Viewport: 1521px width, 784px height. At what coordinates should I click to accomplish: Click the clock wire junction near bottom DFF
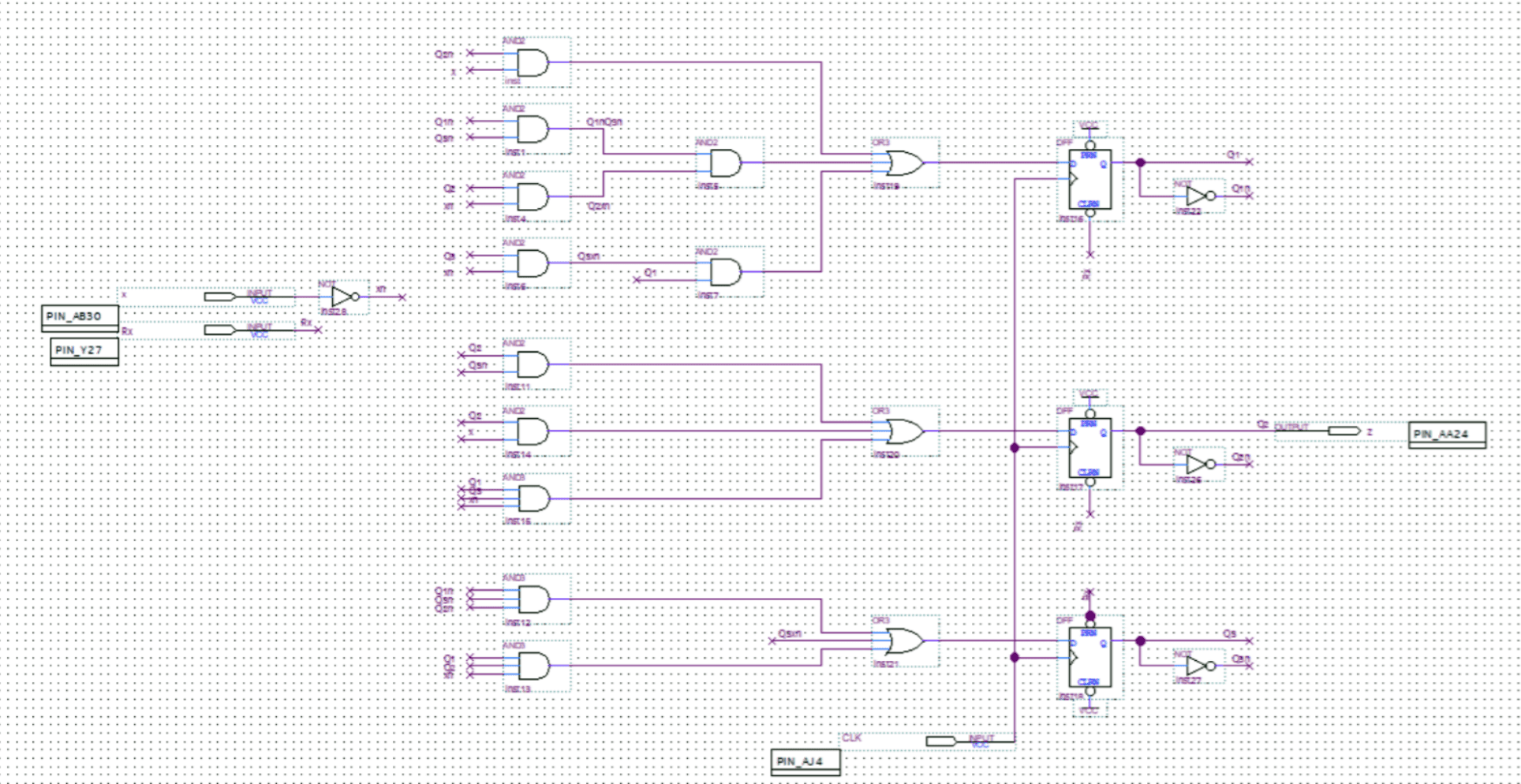pos(1015,658)
